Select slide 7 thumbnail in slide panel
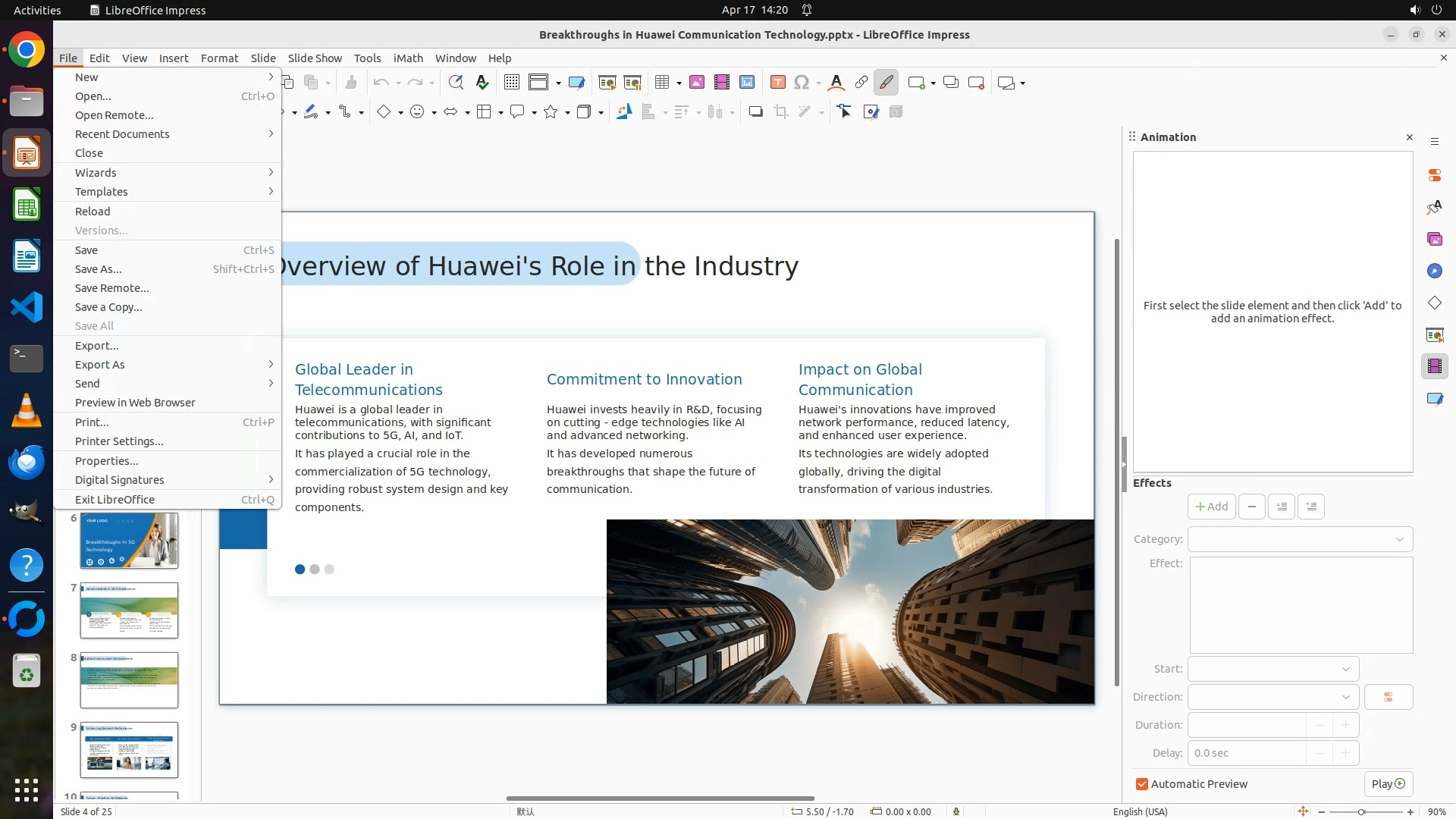The width and height of the screenshot is (1456, 819). (x=129, y=610)
